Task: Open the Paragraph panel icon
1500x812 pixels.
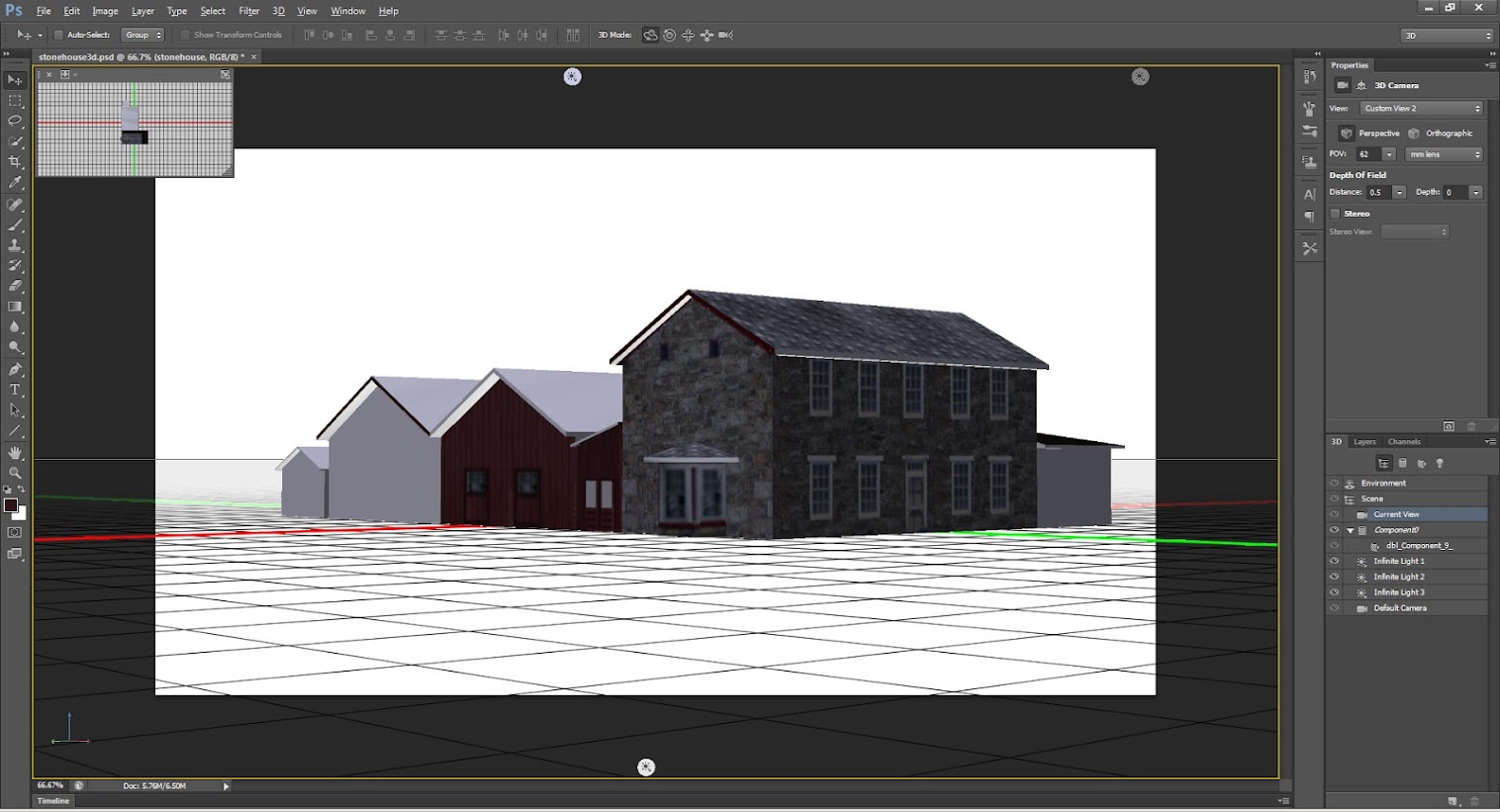Action: click(1310, 216)
